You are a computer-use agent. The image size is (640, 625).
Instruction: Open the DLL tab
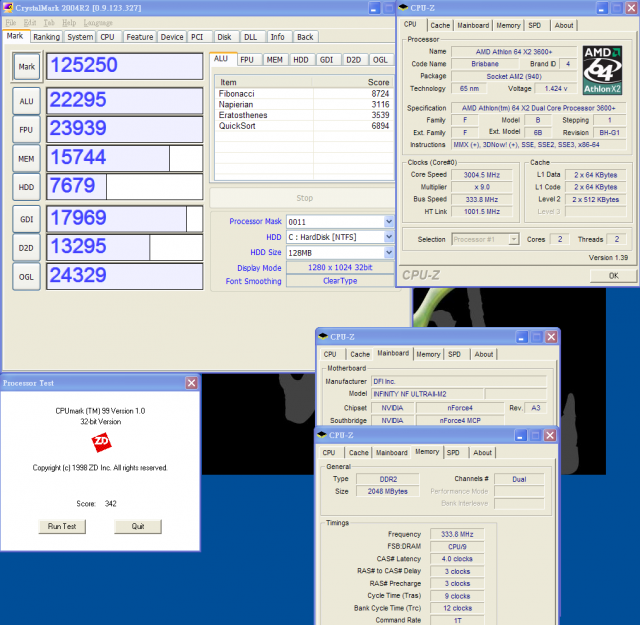click(x=251, y=37)
